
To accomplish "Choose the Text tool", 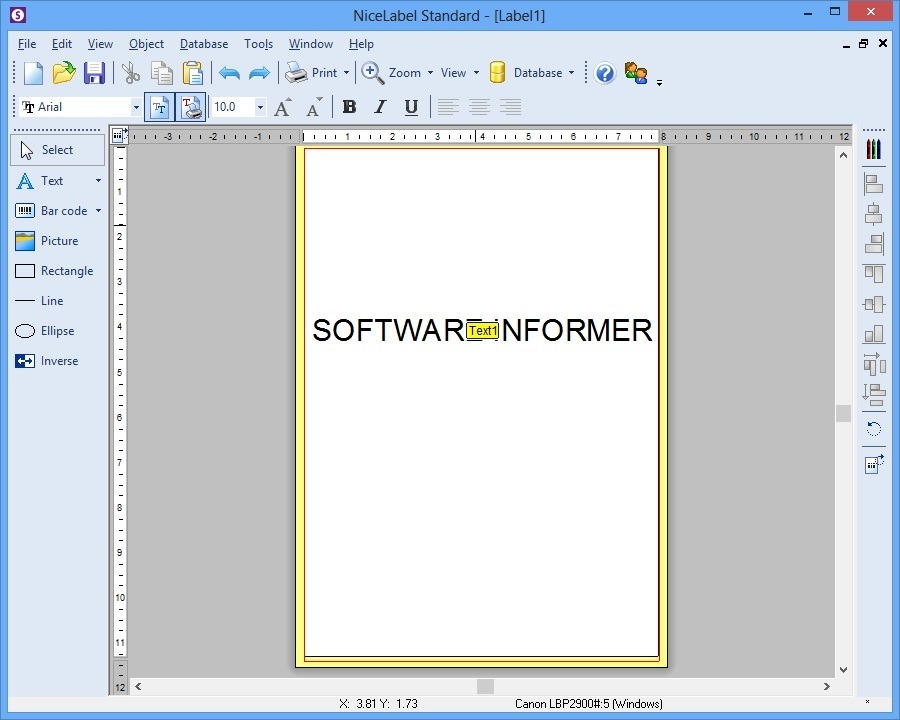I will pos(51,181).
